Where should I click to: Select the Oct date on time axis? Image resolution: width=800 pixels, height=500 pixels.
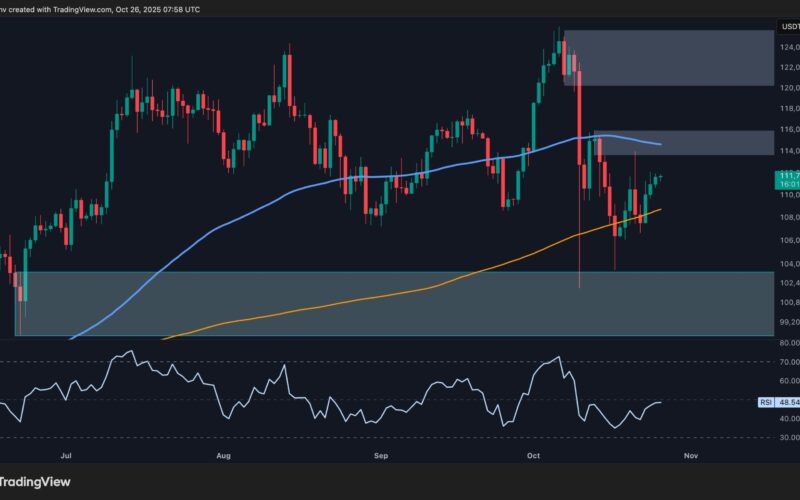coord(533,453)
